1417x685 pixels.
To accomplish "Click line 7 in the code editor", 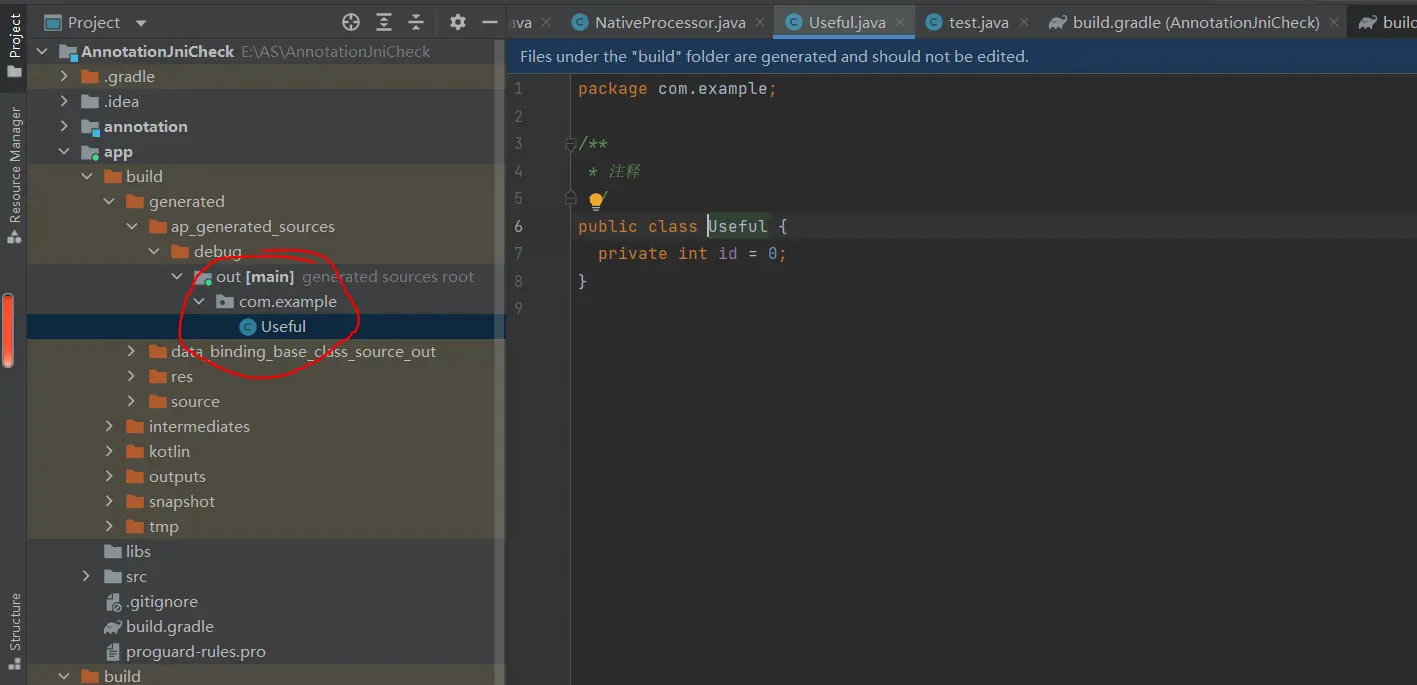I will (x=692, y=254).
